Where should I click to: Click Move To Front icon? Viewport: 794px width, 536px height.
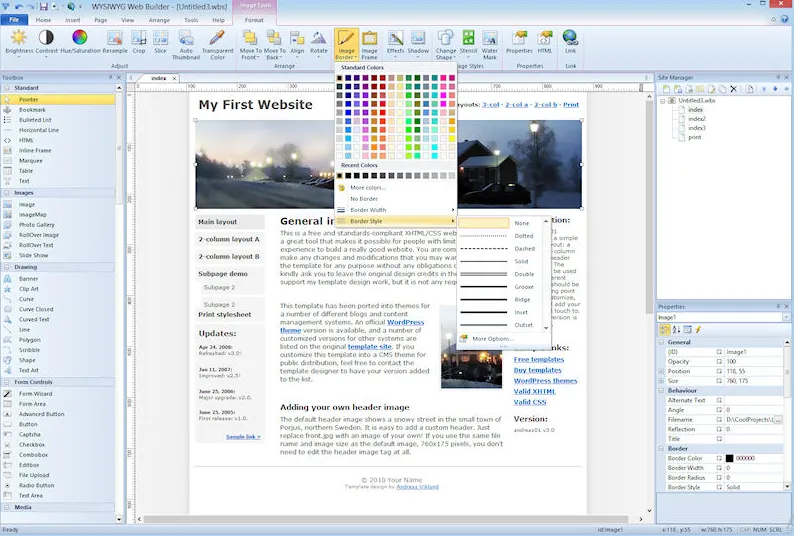pos(250,37)
